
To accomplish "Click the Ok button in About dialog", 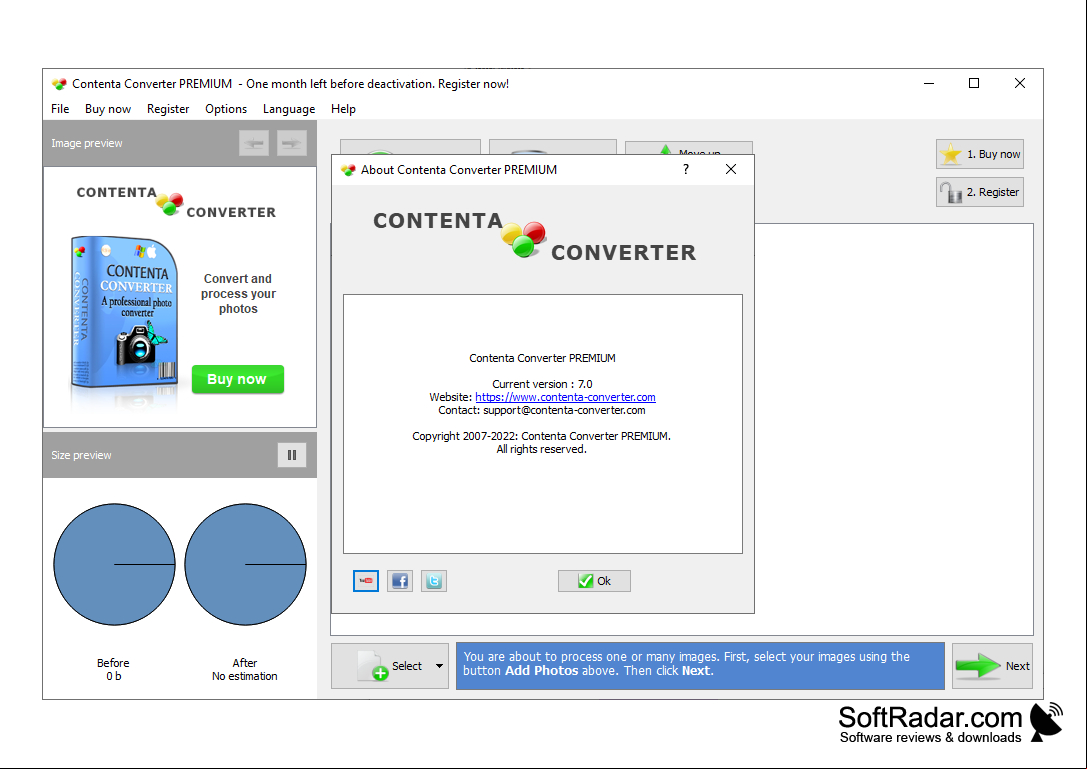I will pyautogui.click(x=594, y=580).
